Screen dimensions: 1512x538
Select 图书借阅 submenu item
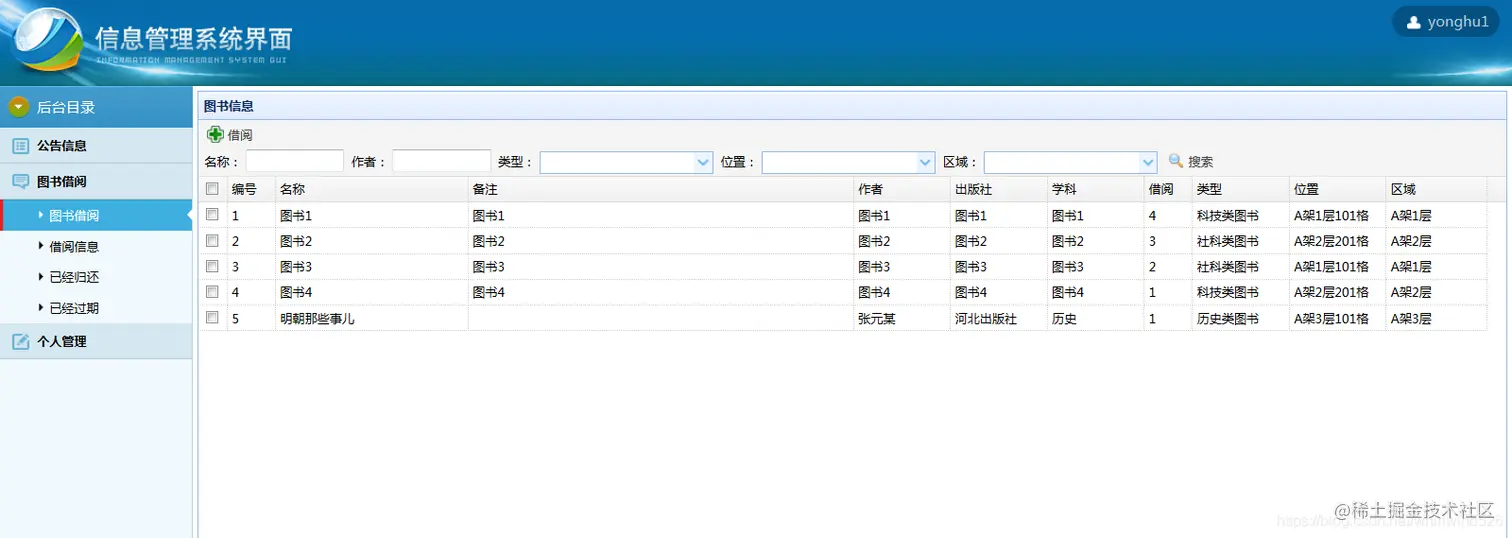tap(96, 215)
